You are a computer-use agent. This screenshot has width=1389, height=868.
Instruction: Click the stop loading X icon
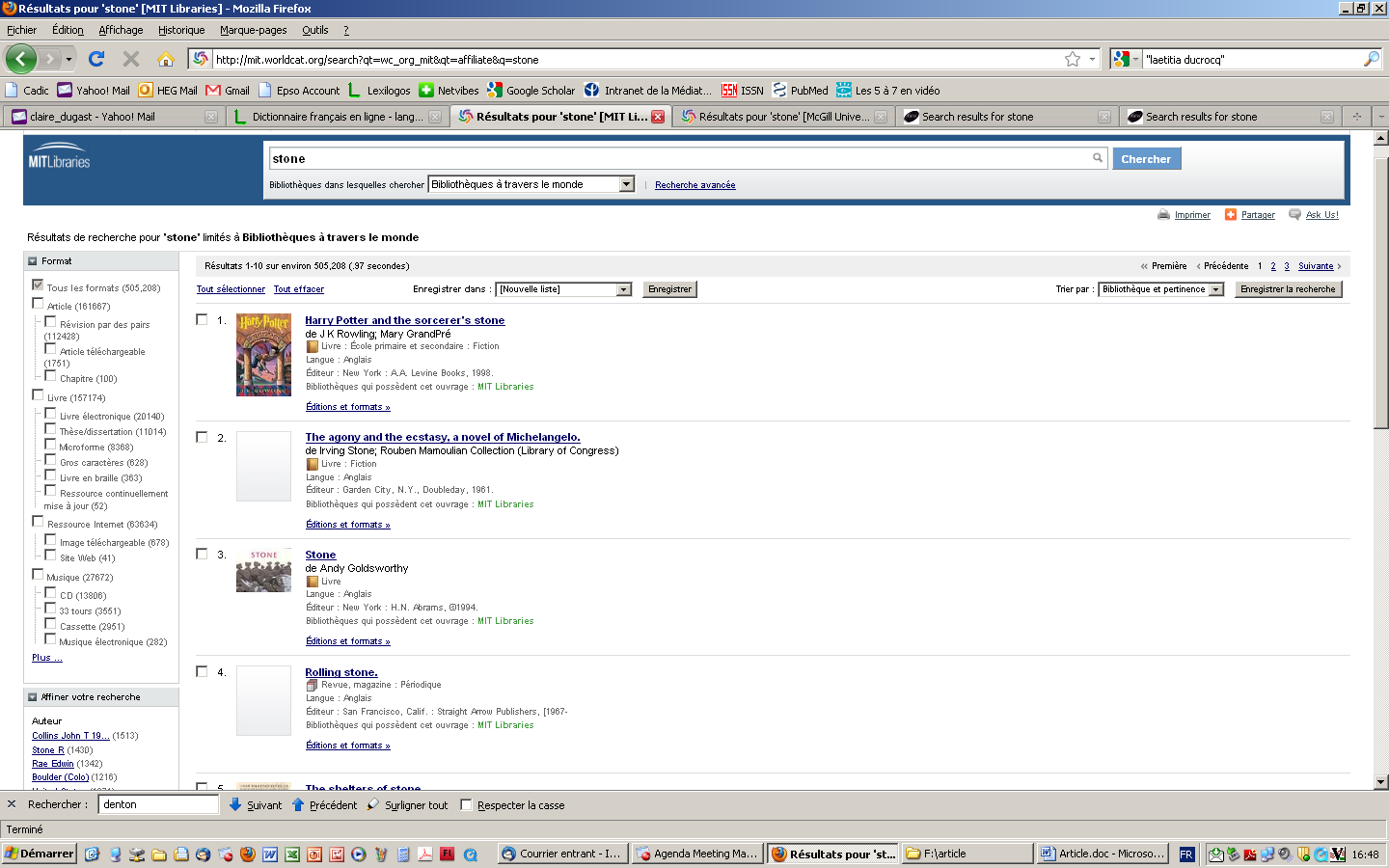click(x=131, y=59)
